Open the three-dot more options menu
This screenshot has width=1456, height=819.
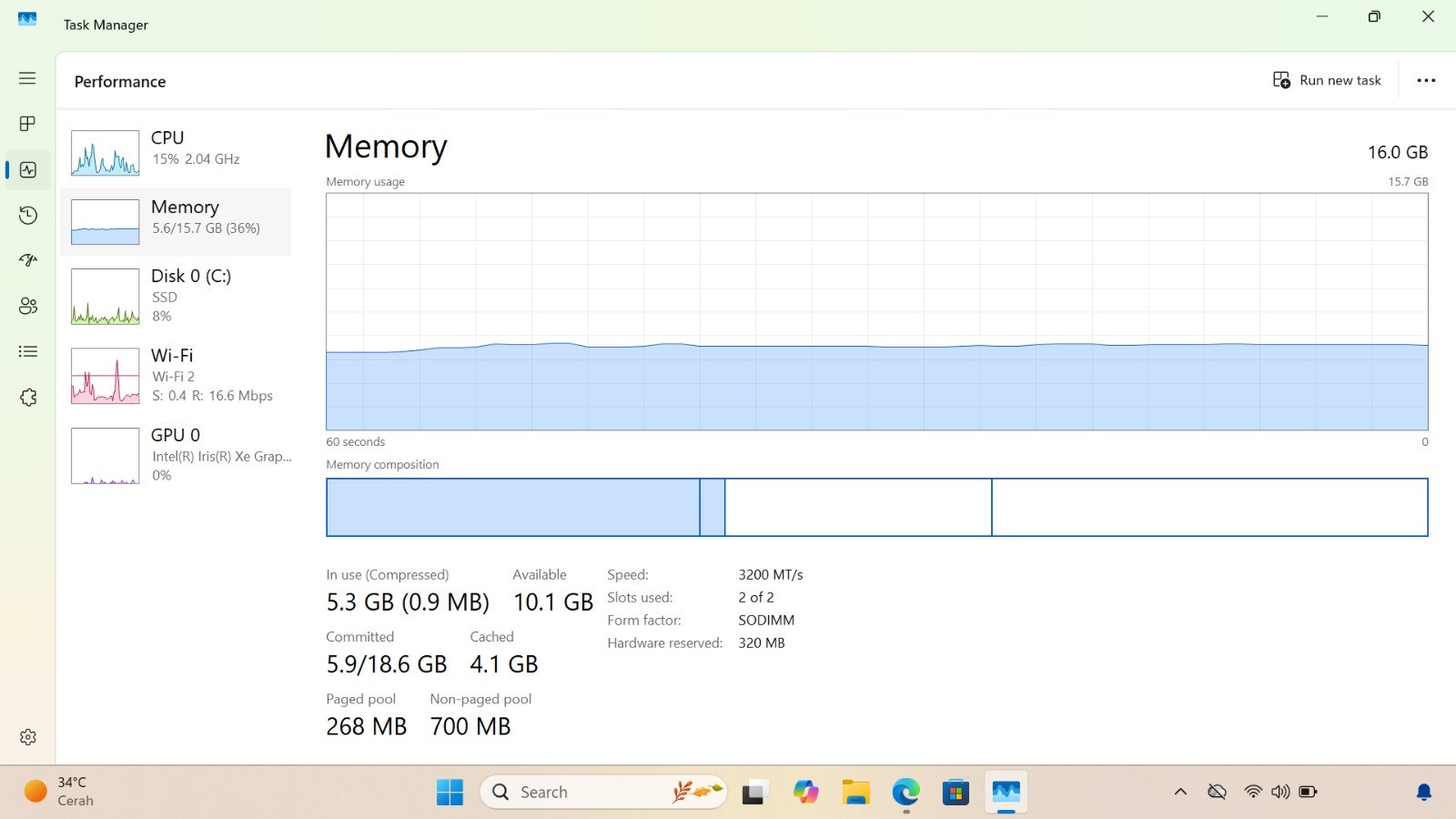pos(1426,80)
